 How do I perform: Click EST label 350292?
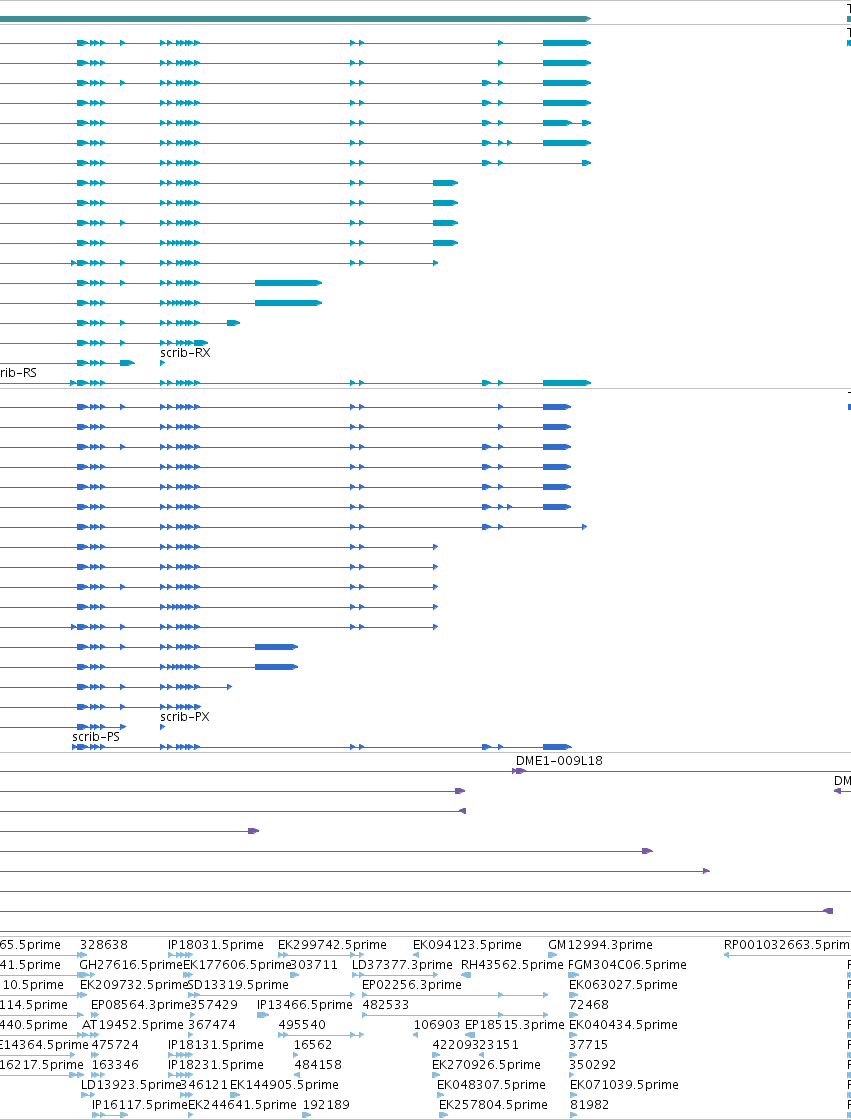click(x=592, y=1065)
